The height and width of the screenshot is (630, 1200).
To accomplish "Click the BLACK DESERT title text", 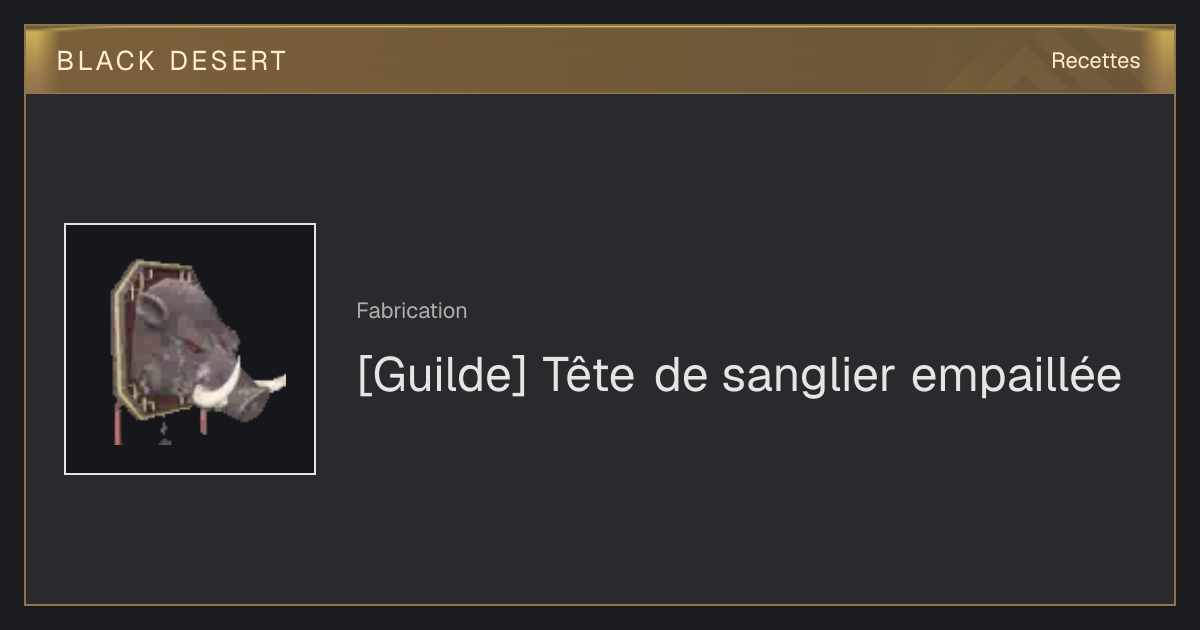I will pyautogui.click(x=172, y=61).
